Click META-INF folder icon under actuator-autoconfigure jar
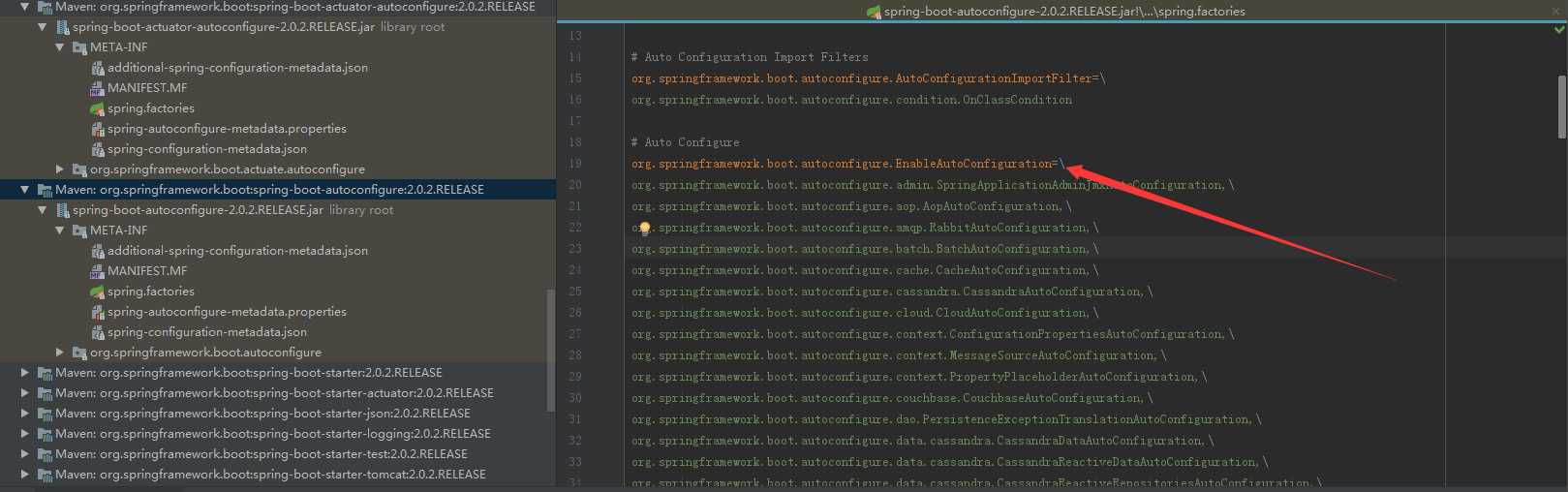 (79, 47)
